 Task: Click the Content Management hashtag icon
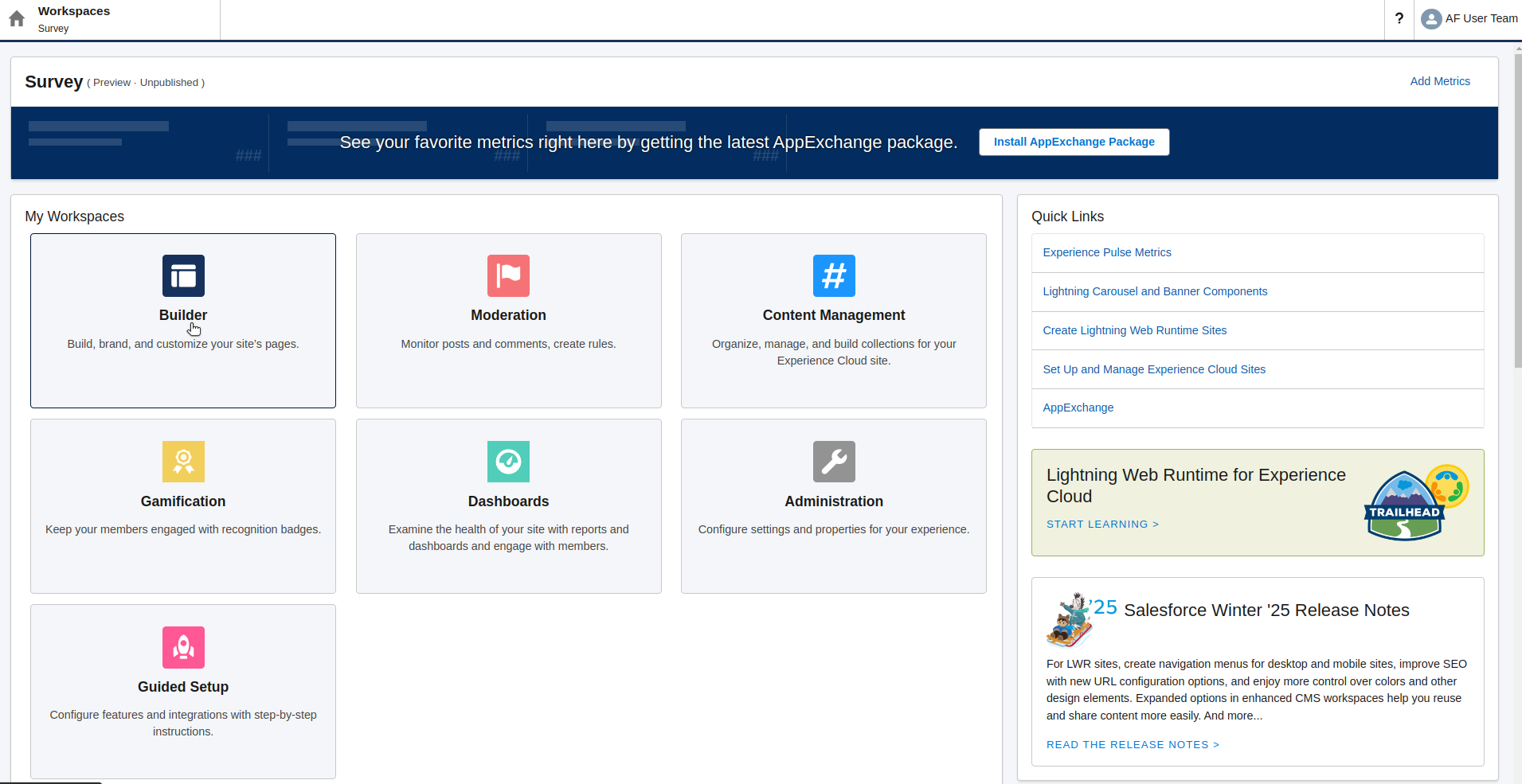[833, 275]
